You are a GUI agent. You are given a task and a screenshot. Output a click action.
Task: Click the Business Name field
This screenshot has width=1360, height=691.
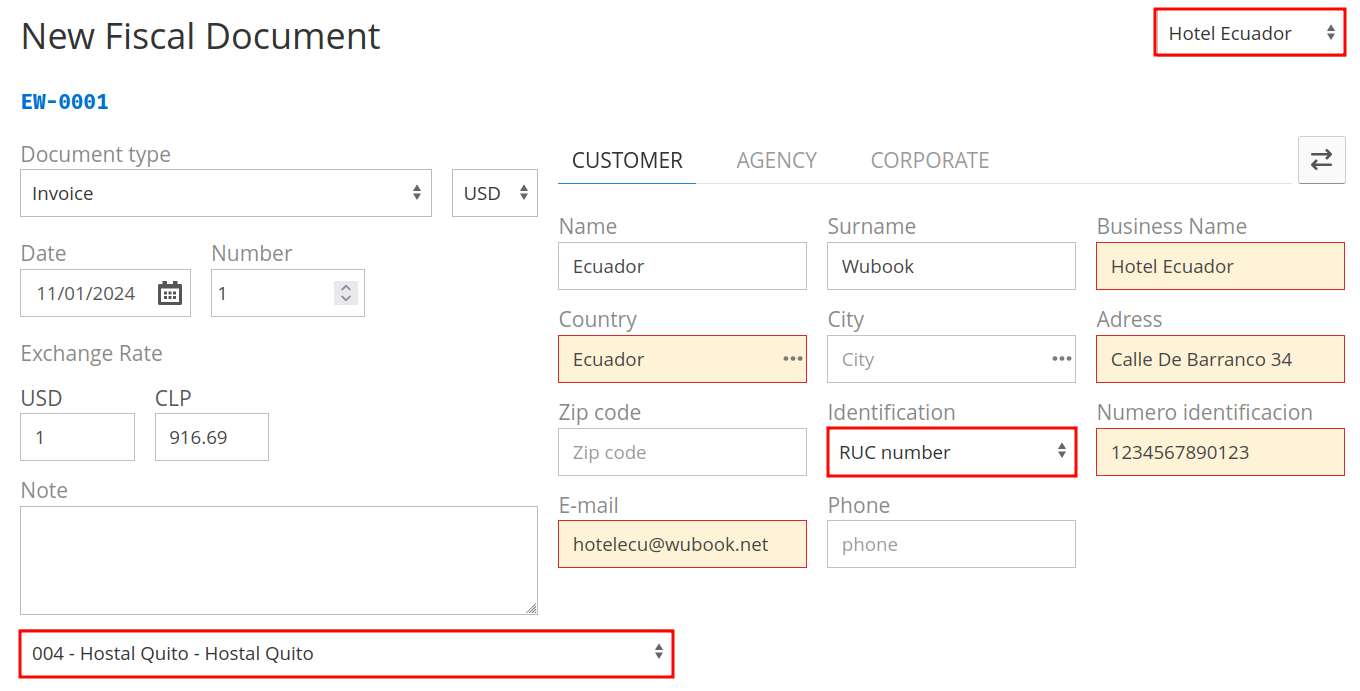click(x=1220, y=266)
